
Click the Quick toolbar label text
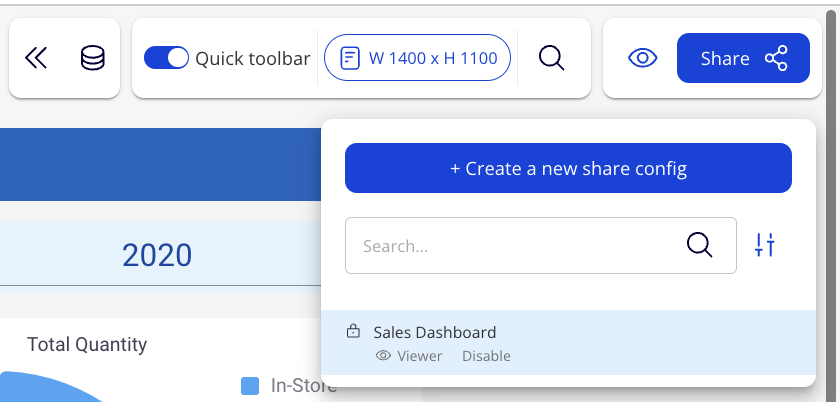pyautogui.click(x=252, y=59)
